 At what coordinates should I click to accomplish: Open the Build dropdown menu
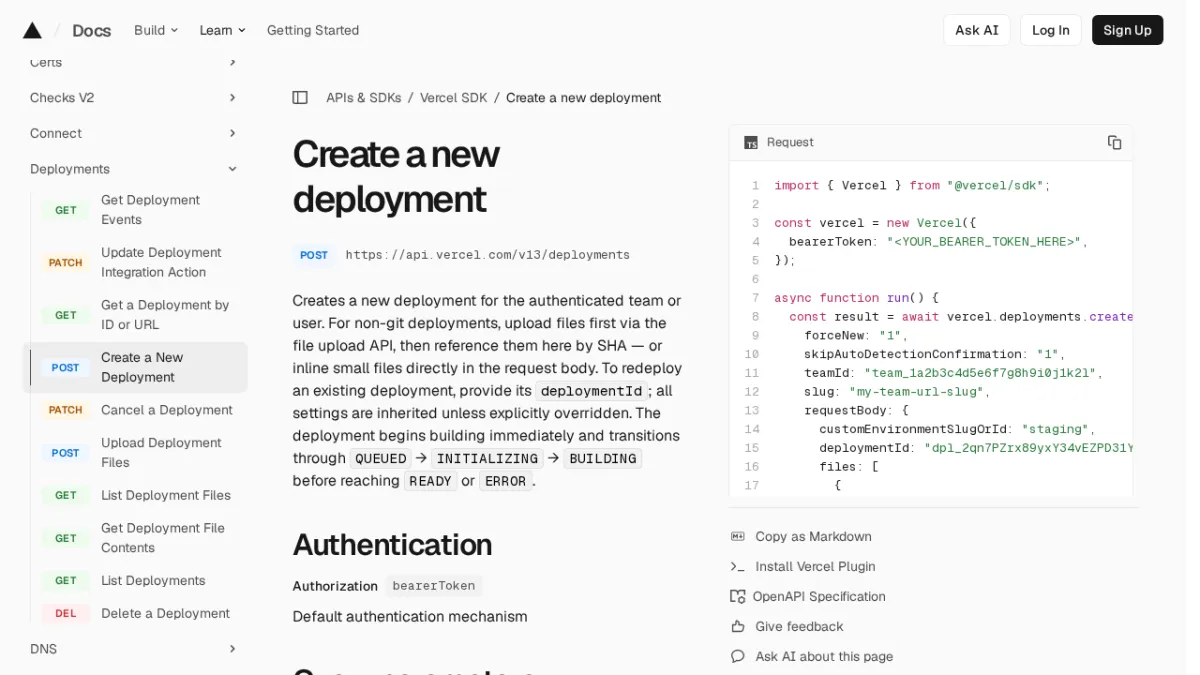point(156,30)
